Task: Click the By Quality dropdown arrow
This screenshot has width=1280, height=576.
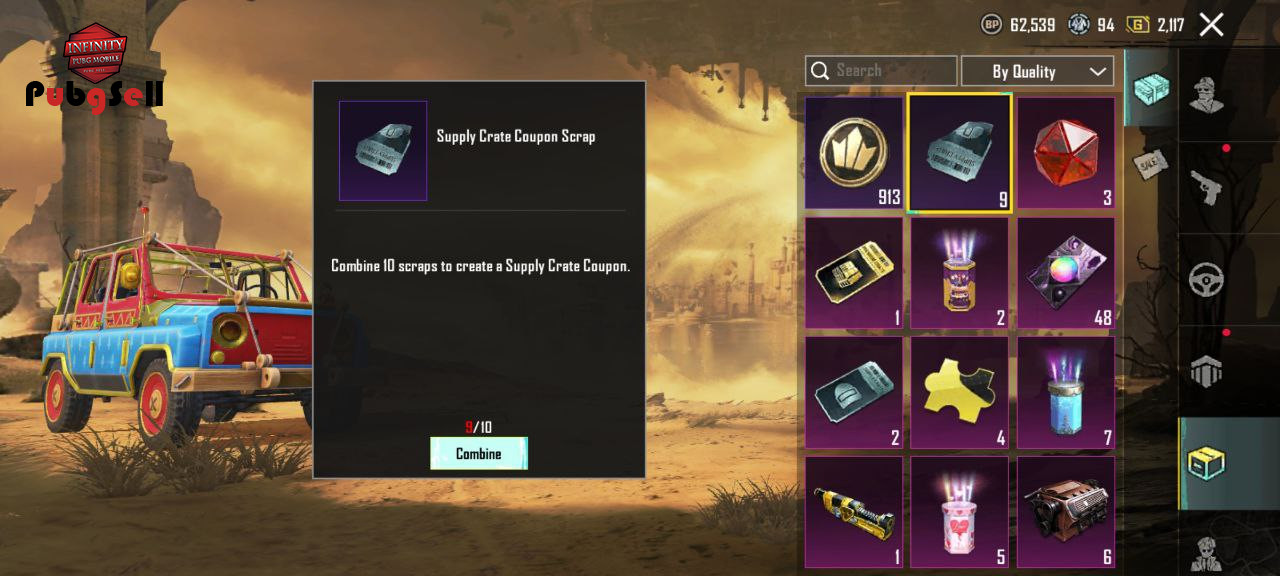Action: coord(1097,71)
